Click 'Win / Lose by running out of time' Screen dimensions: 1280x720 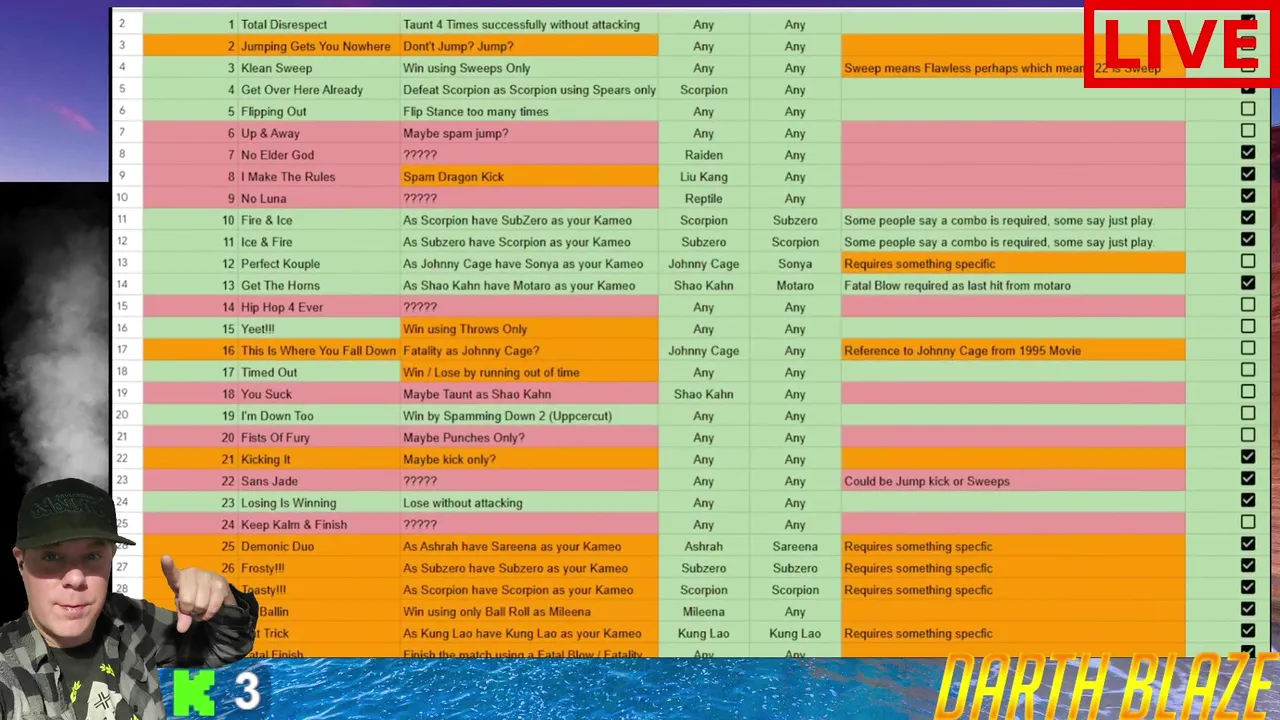529,372
